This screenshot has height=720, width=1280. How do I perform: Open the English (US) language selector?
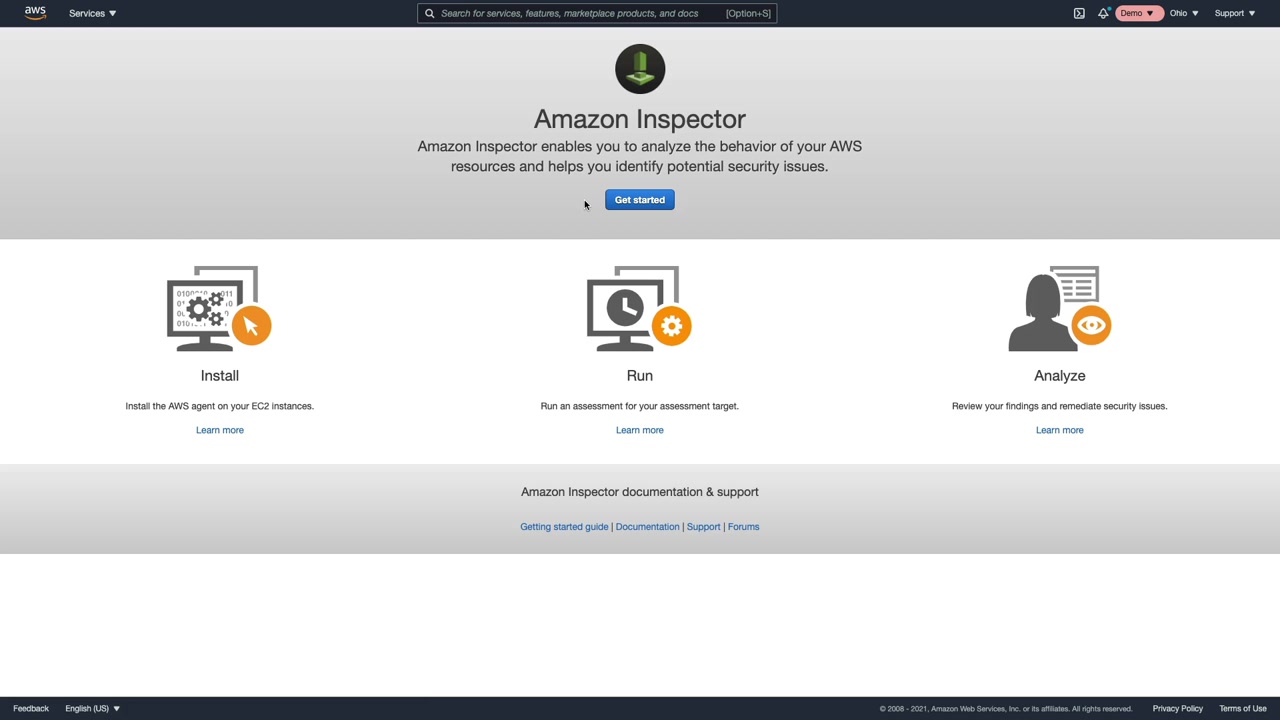pyautogui.click(x=92, y=708)
